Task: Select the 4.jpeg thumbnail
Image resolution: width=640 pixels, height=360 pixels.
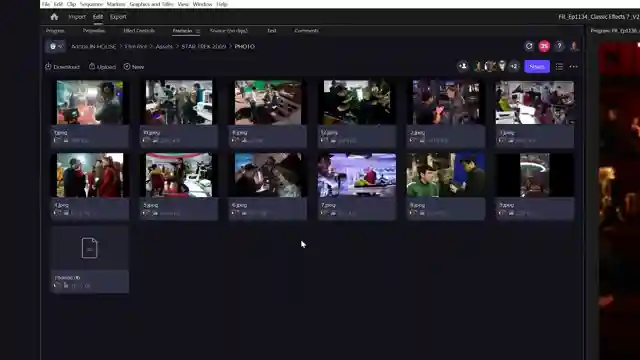Action: 90,175
